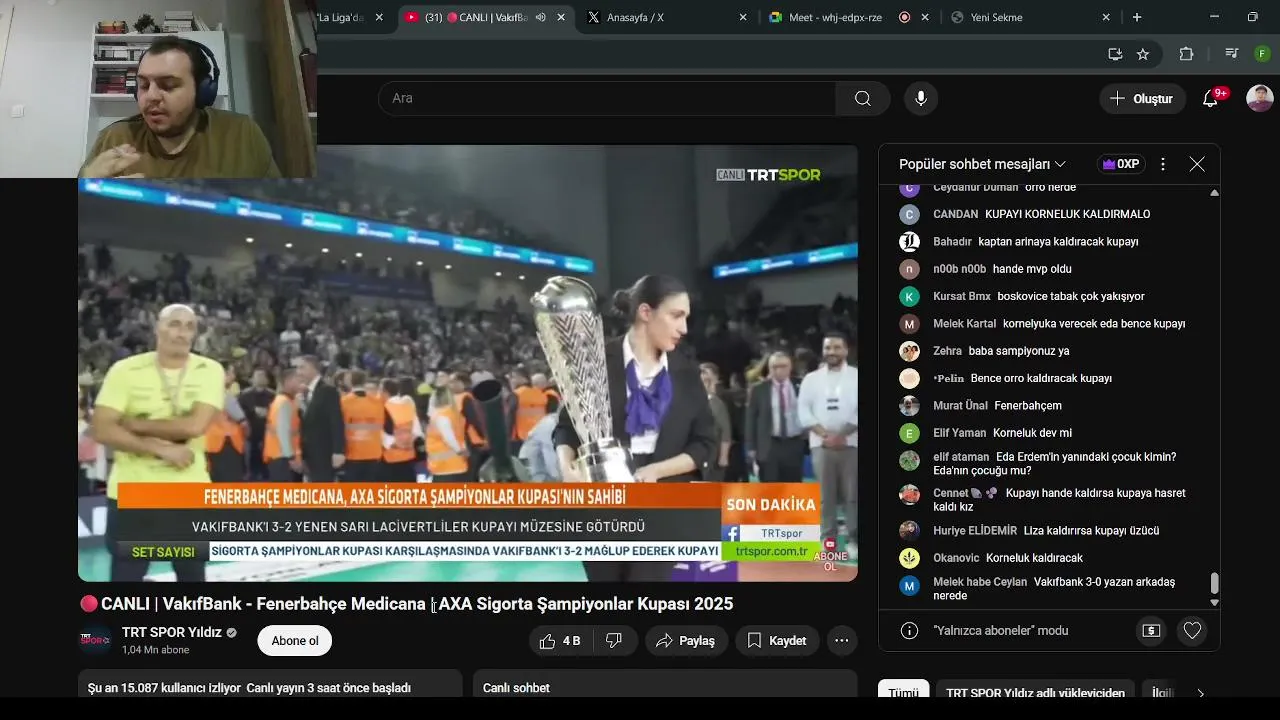1280x720 pixels.
Task: Click the chat info icon
Action: coord(909,631)
